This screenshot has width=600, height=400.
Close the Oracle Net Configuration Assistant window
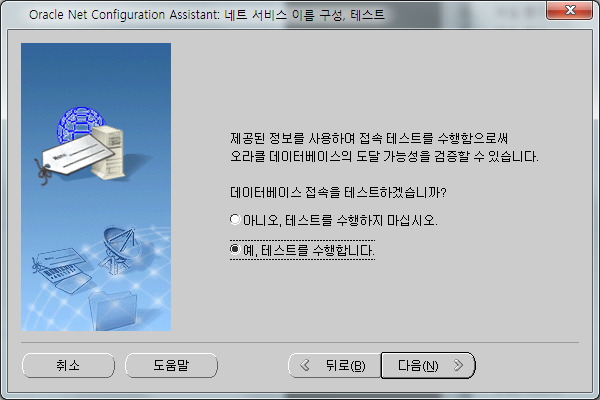point(569,10)
